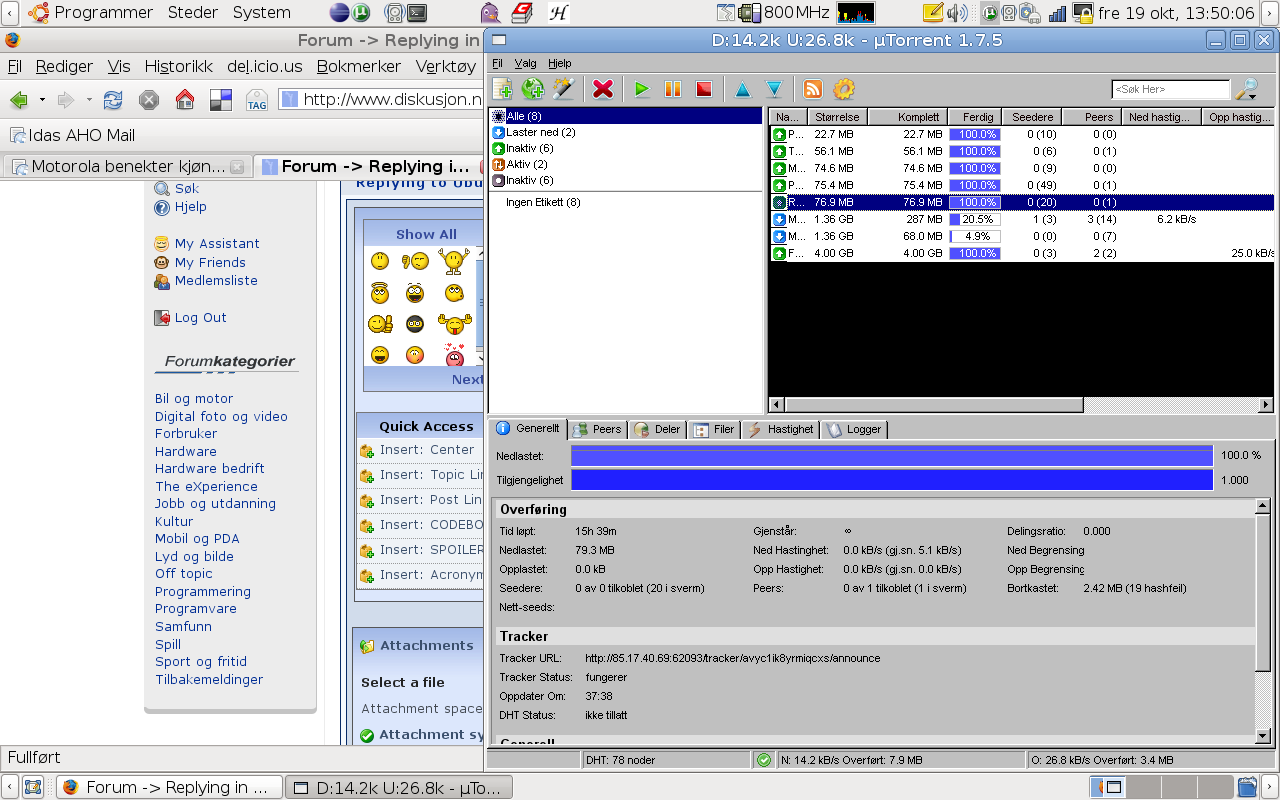The image size is (1280, 800).
Task: Go to the Firefox home page icon
Action: tap(185, 100)
